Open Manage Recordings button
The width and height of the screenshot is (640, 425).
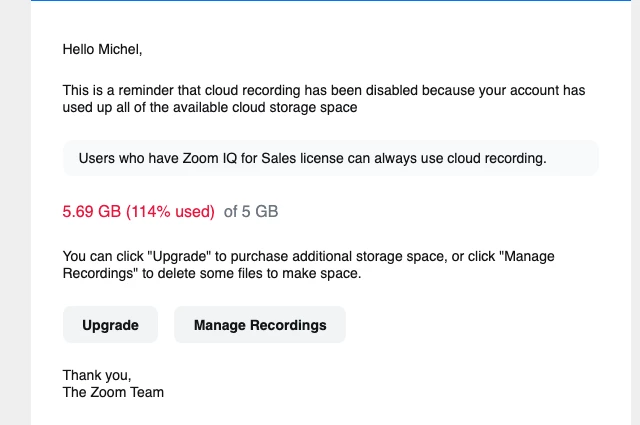point(260,325)
